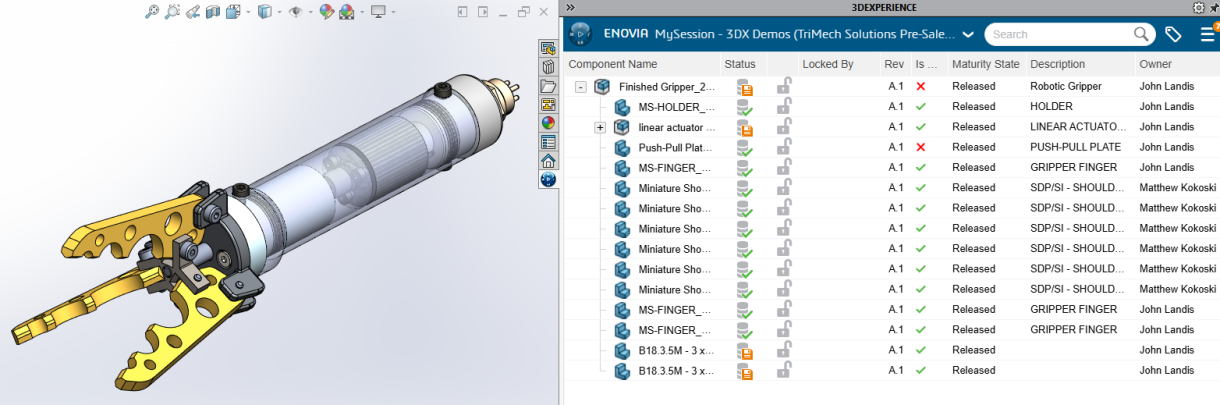The height and width of the screenshot is (405, 1220).
Task: Click the Finished Gripper assembly cube icon
Action: click(x=602, y=87)
